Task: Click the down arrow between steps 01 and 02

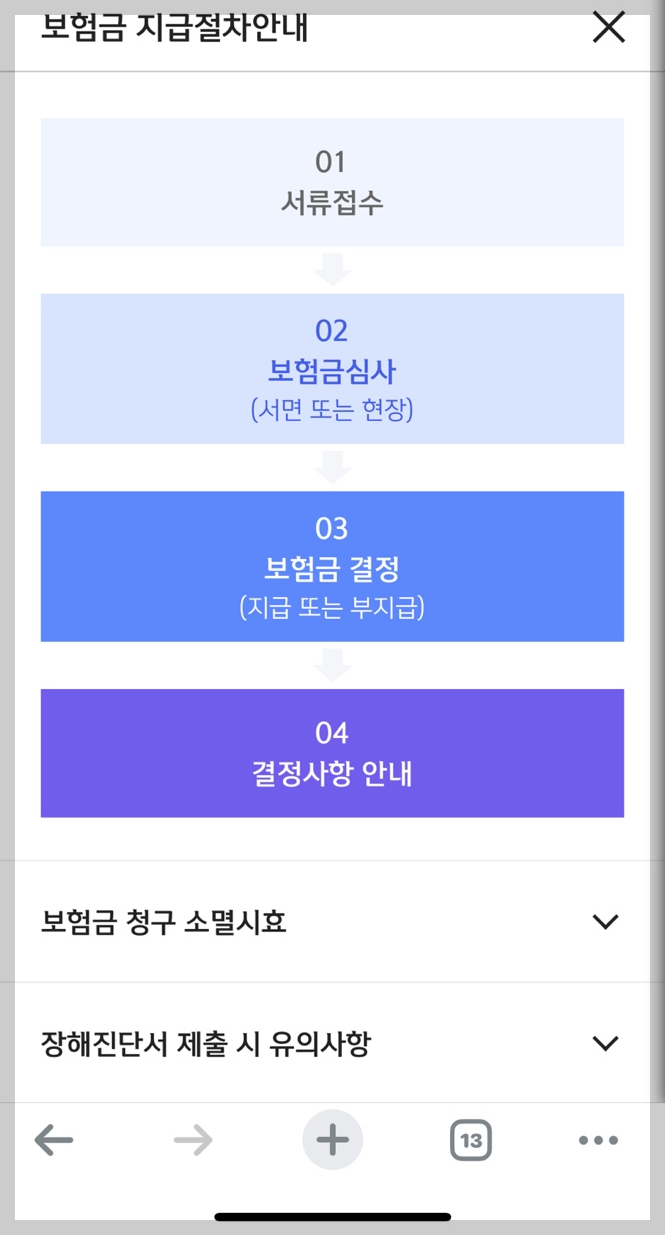Action: pyautogui.click(x=332, y=267)
